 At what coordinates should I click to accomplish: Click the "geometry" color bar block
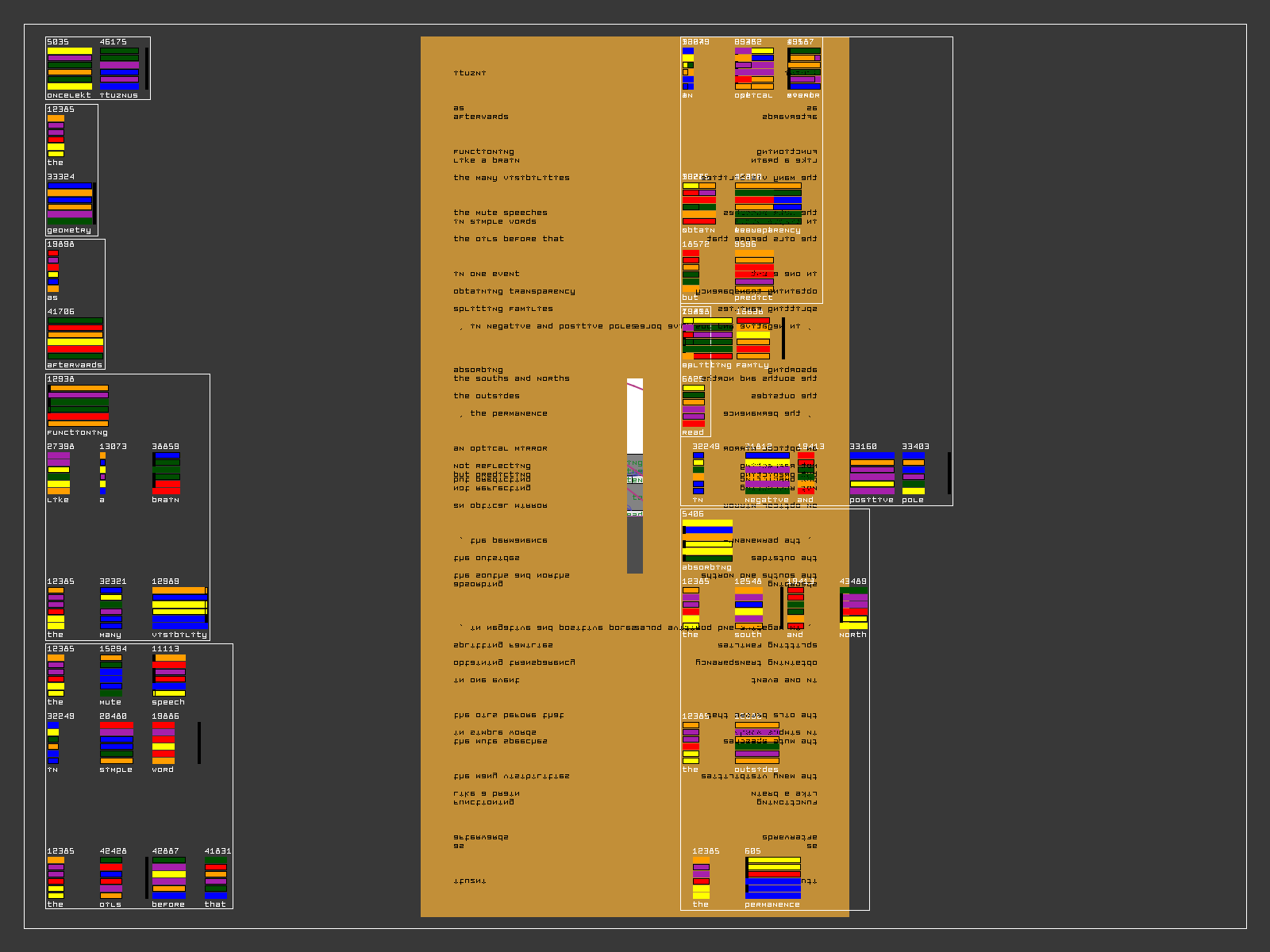[70, 203]
